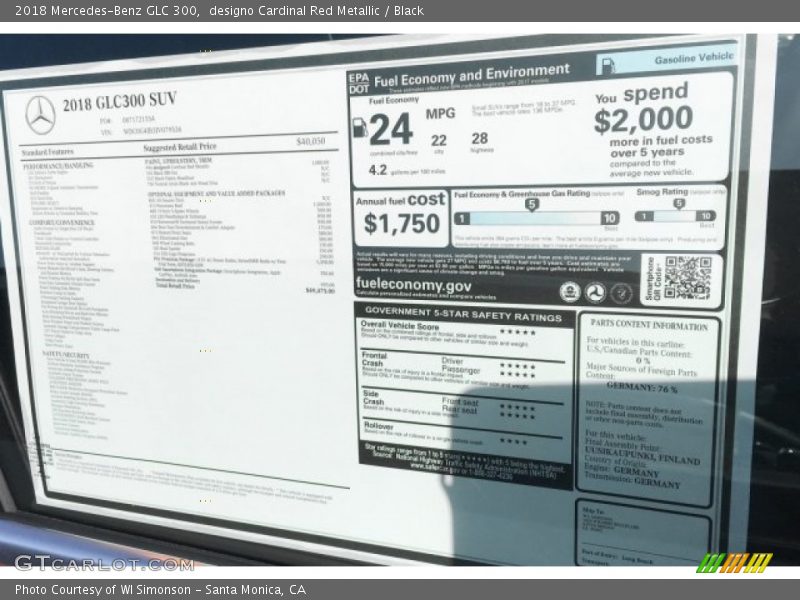
Task: Click the 24 combined MPG figure
Action: (391, 130)
